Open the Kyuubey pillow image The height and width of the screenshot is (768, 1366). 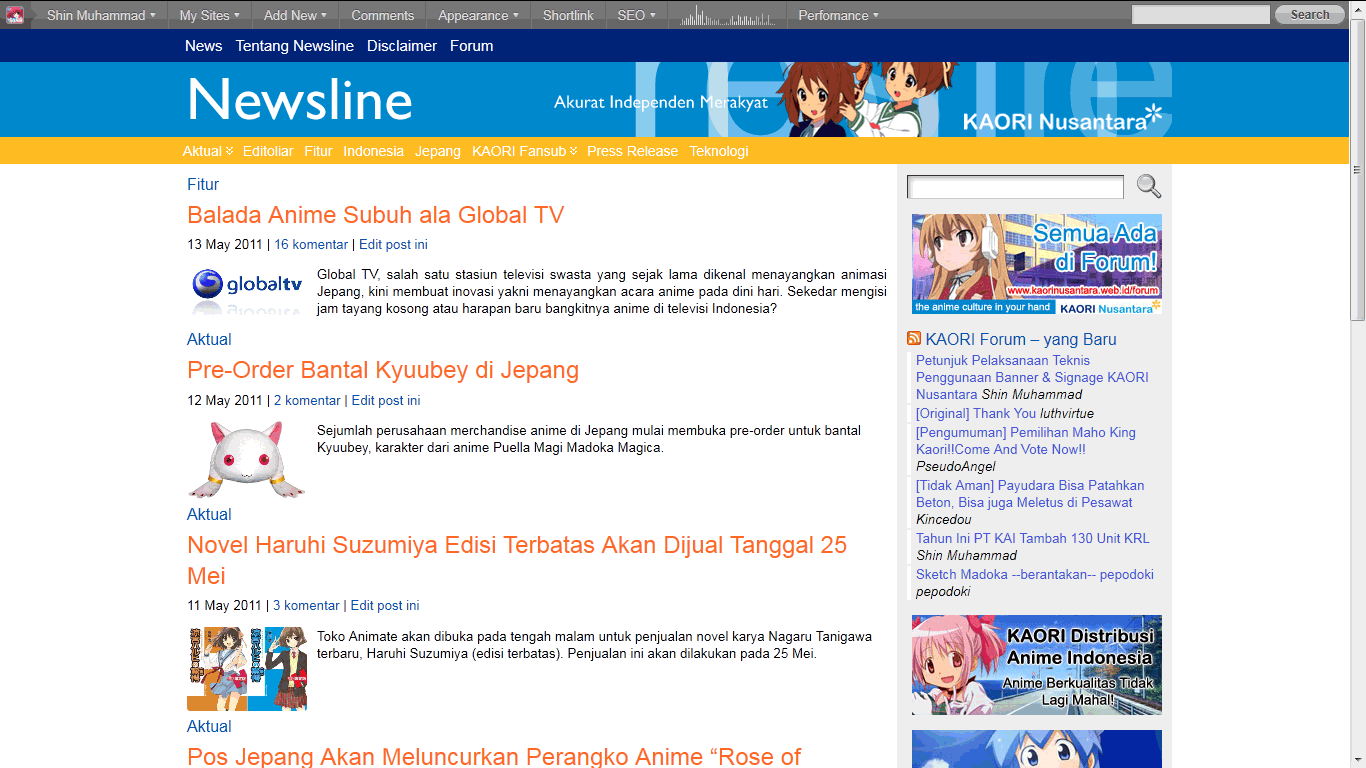click(247, 460)
